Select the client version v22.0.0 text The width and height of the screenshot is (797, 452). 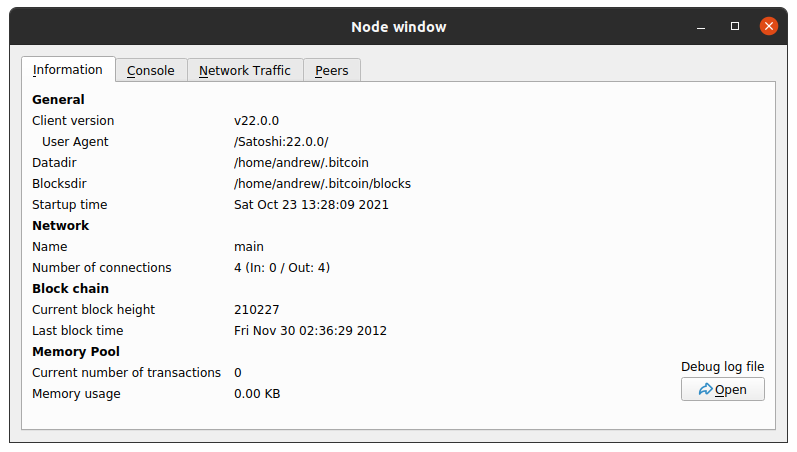(256, 121)
